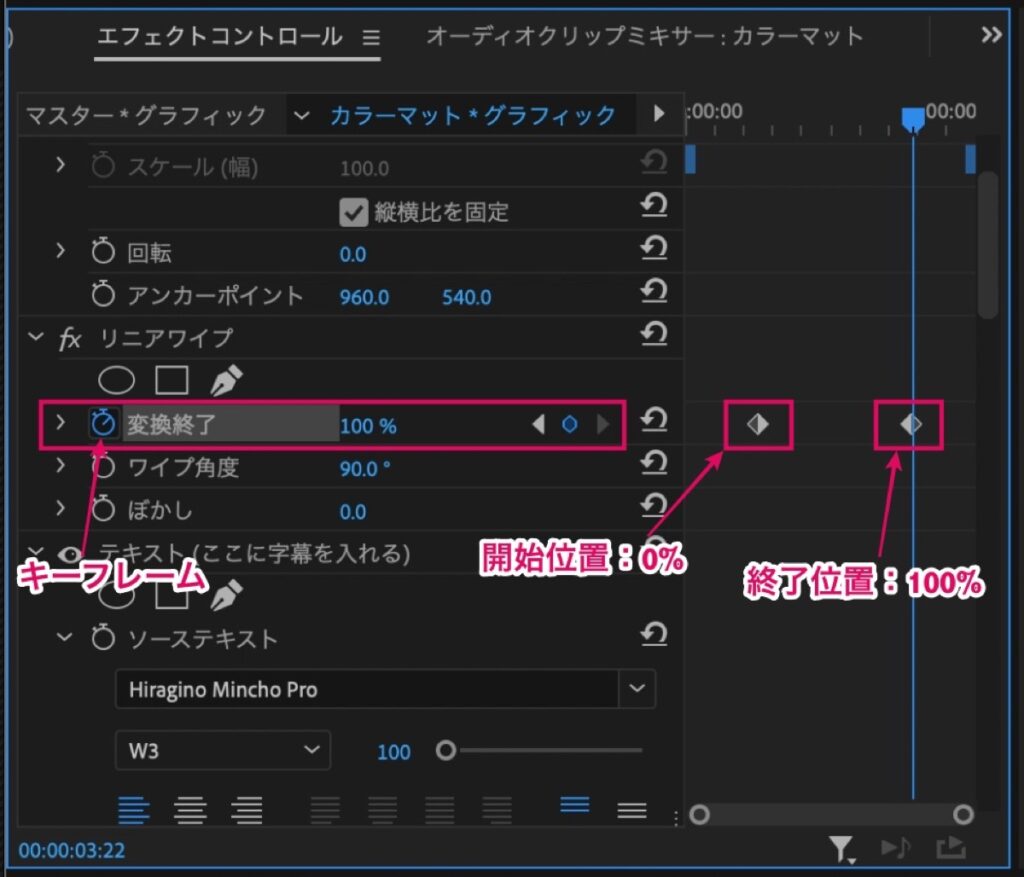Select the first 変換終了 keyframe diamond
The height and width of the screenshot is (877, 1024).
[x=758, y=424]
